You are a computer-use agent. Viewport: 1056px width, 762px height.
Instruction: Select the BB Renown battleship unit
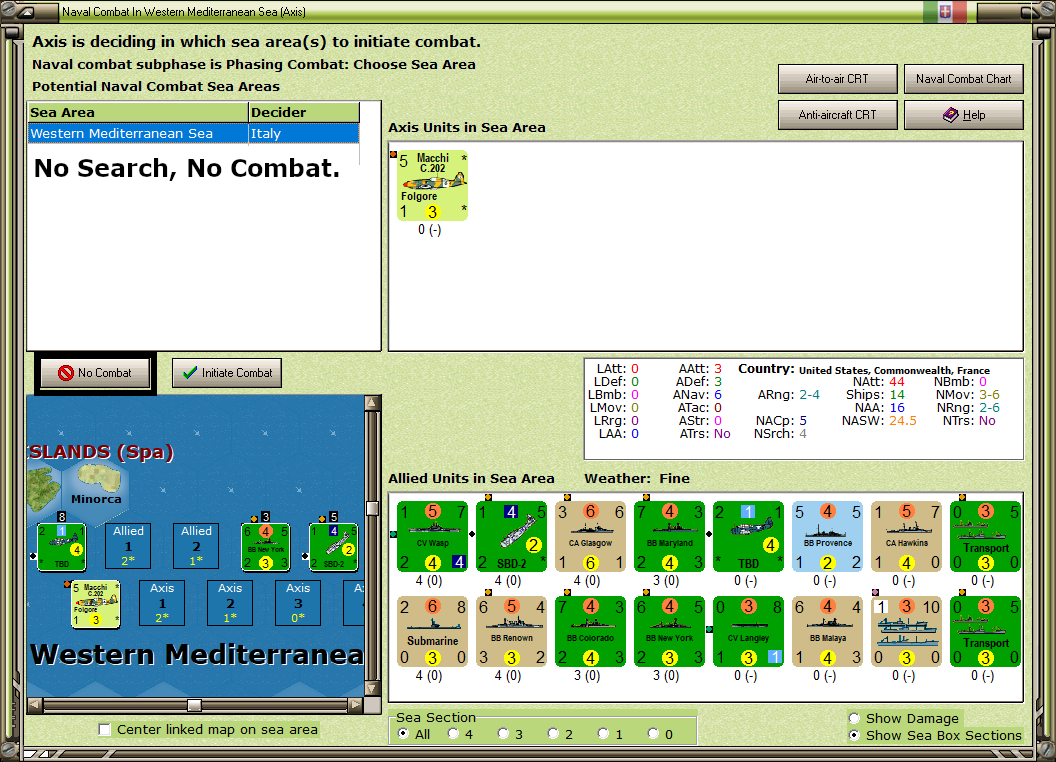point(511,631)
